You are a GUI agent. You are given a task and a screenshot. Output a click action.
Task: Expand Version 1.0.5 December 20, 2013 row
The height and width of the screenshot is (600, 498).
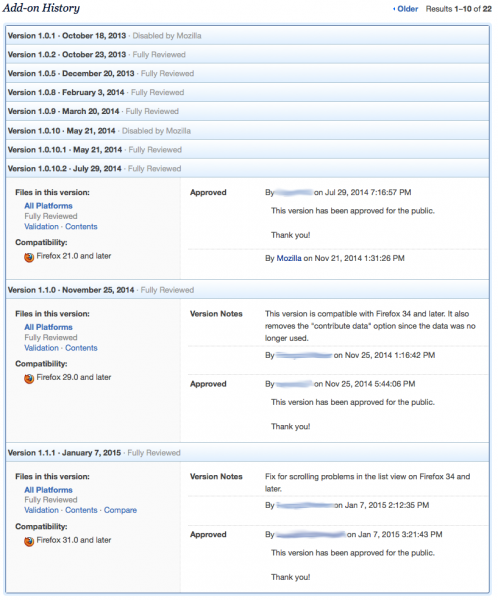tap(247, 73)
